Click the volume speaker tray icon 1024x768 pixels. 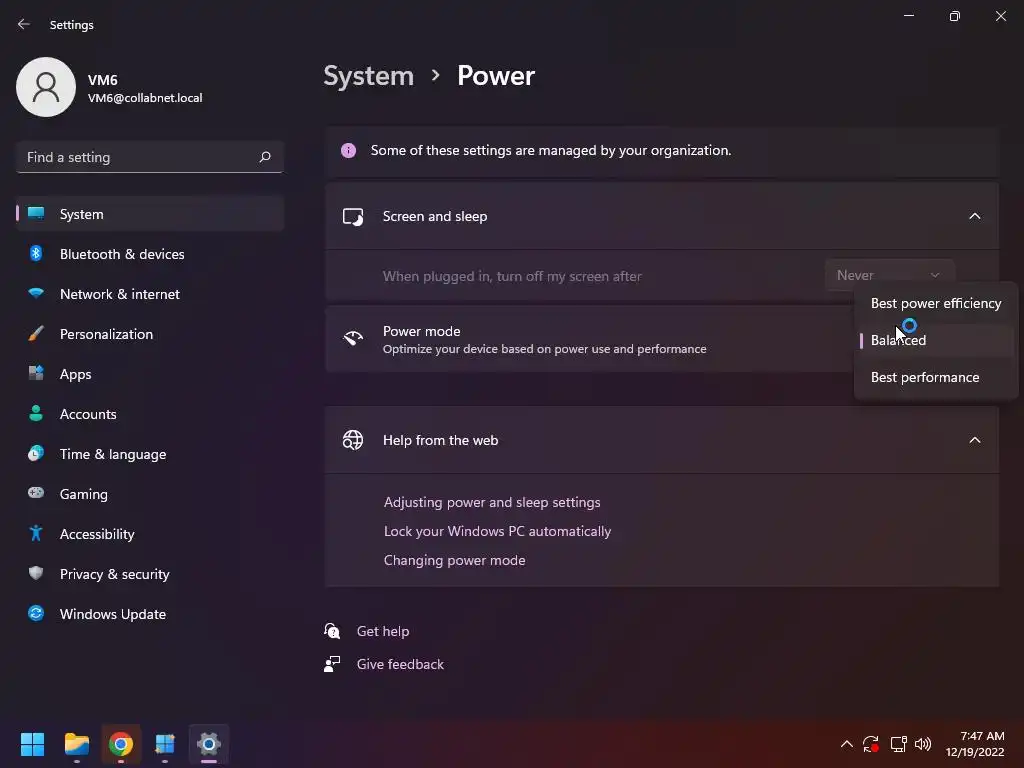923,744
